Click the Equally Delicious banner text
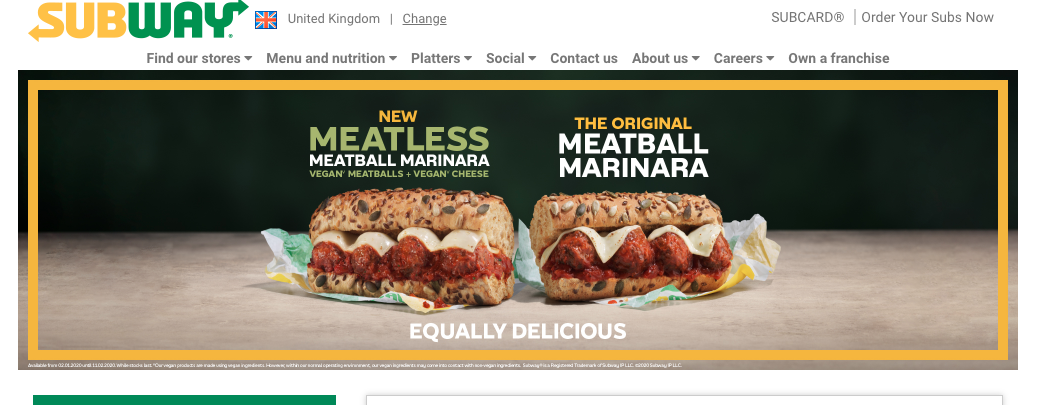The image size is (1057, 405). click(x=518, y=332)
